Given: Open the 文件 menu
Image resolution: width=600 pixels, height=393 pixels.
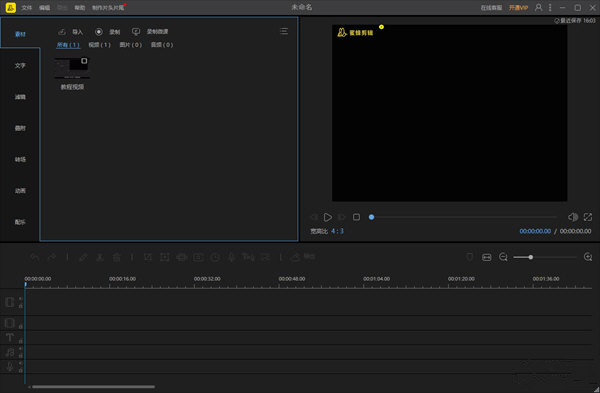Looking at the screenshot, I should [x=27, y=8].
